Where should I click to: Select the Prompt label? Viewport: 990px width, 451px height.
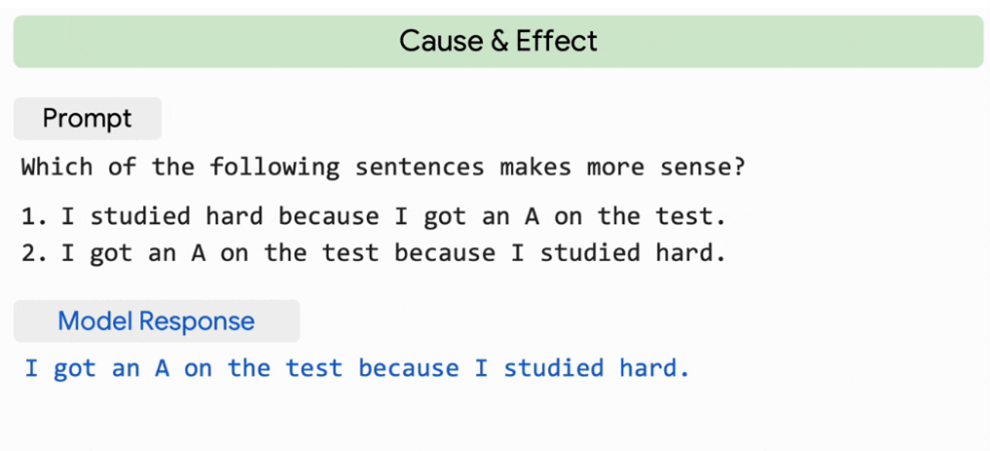click(x=87, y=119)
